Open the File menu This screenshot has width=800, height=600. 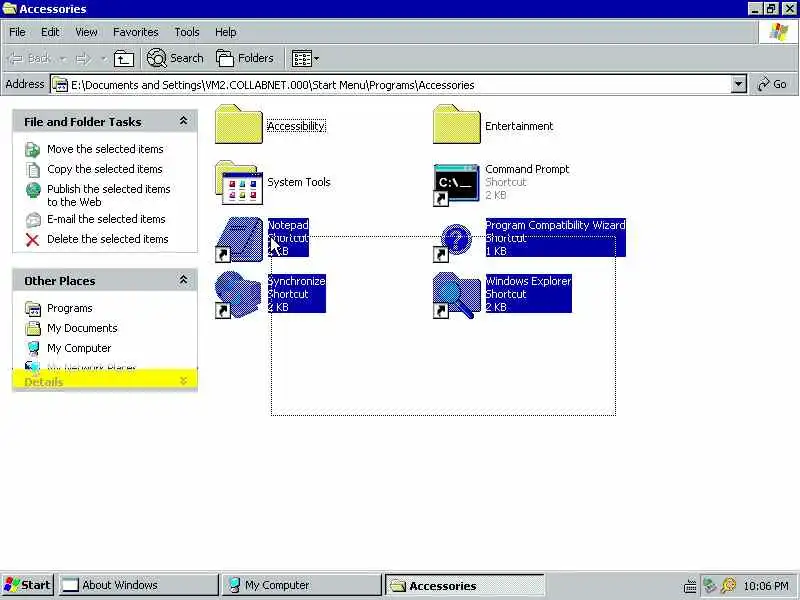click(17, 32)
